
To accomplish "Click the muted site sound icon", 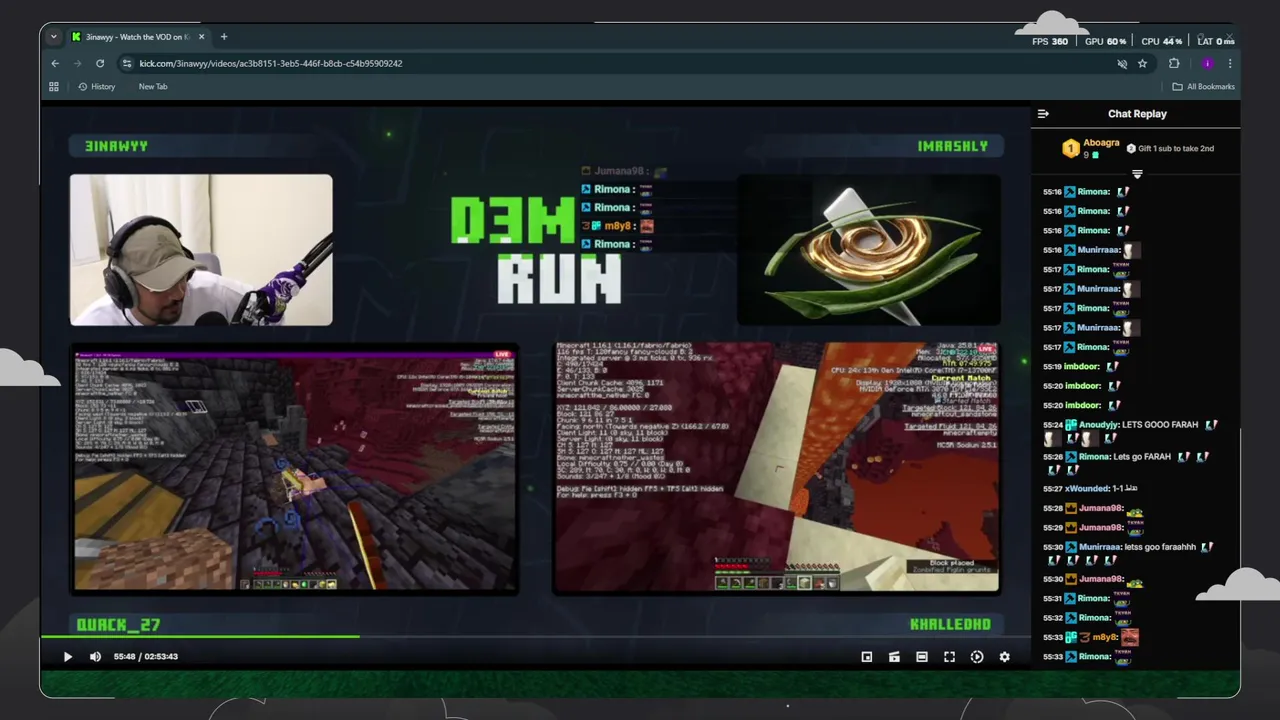I will [x=1122, y=63].
